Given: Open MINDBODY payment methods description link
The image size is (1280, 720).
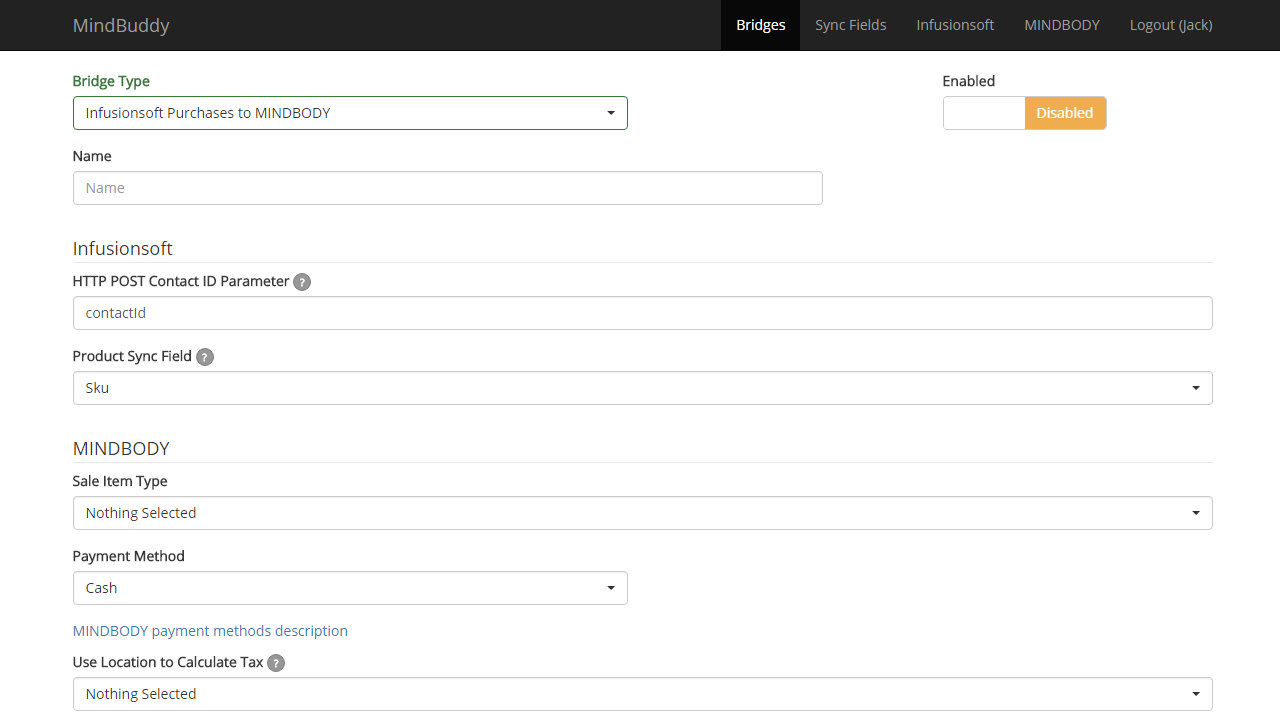Looking at the screenshot, I should tap(210, 631).
